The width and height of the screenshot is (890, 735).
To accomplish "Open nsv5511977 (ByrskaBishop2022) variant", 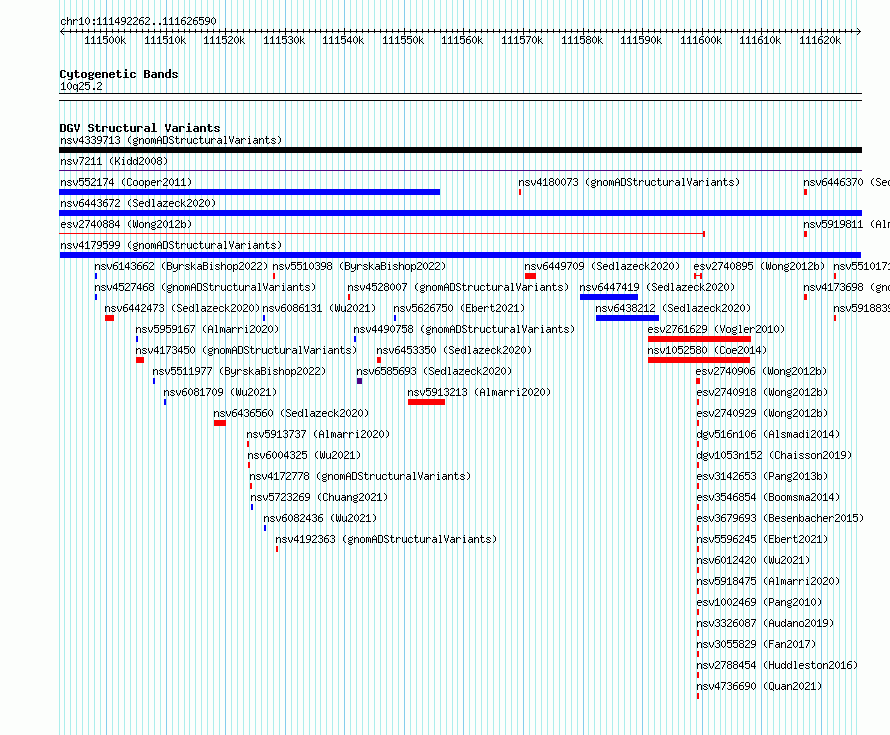I will [239, 371].
